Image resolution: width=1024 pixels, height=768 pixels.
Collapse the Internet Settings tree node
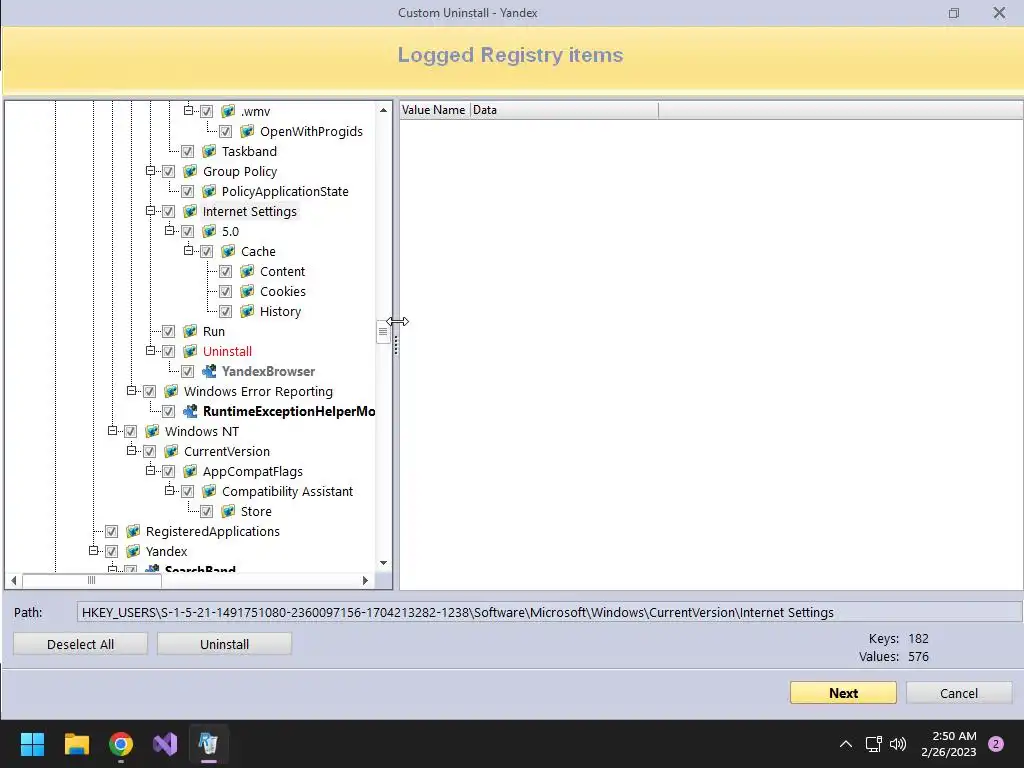[x=150, y=210]
